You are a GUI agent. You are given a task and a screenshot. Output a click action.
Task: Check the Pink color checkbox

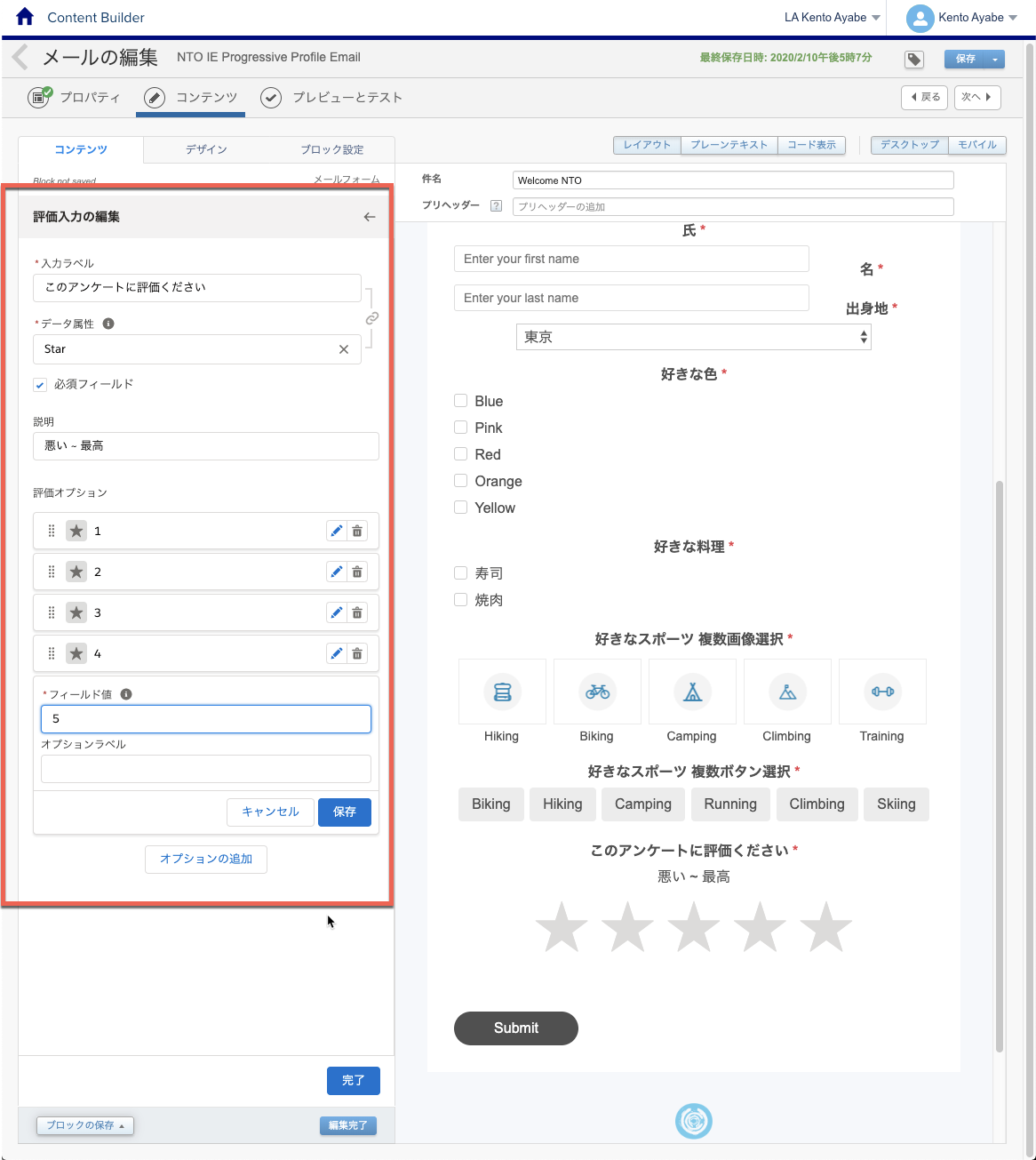point(460,428)
